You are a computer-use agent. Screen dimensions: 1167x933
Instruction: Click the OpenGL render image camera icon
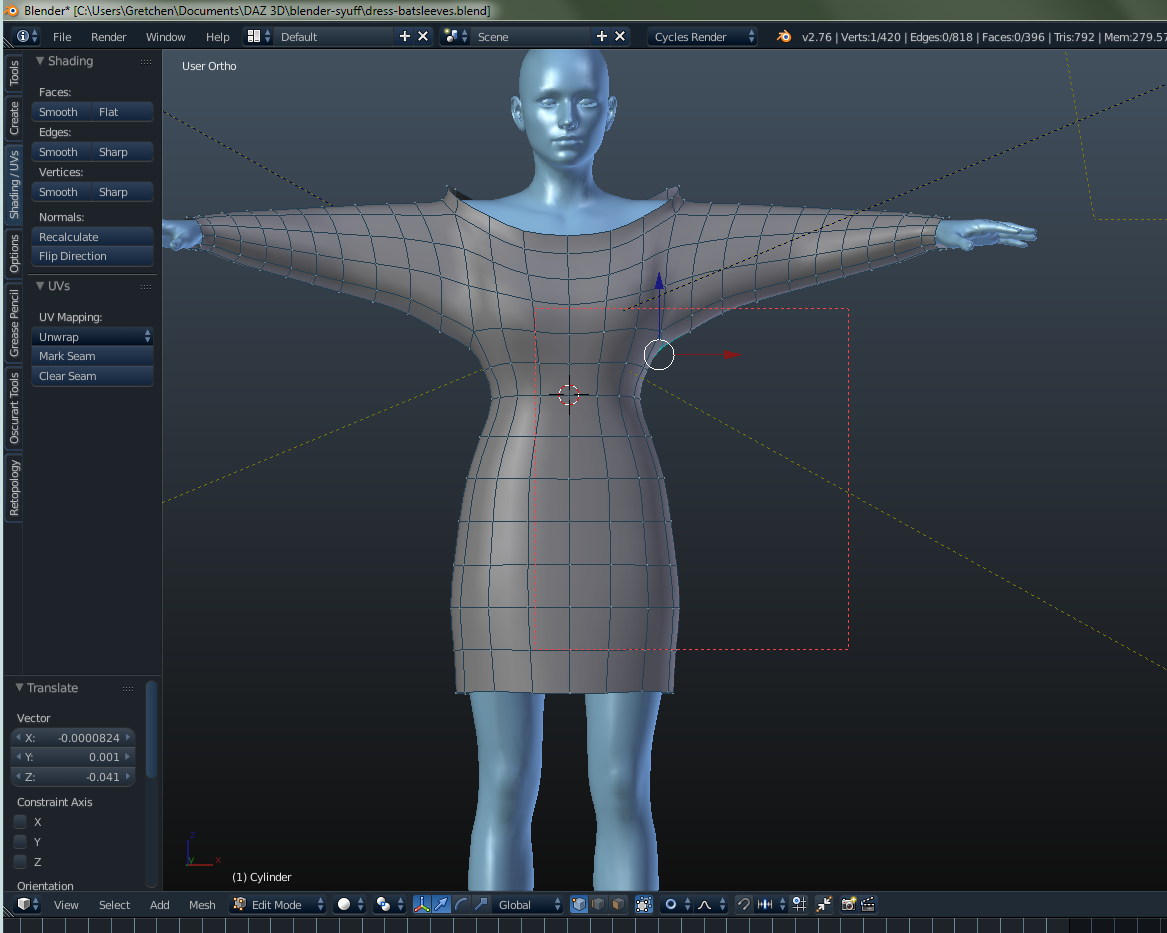pos(849,904)
